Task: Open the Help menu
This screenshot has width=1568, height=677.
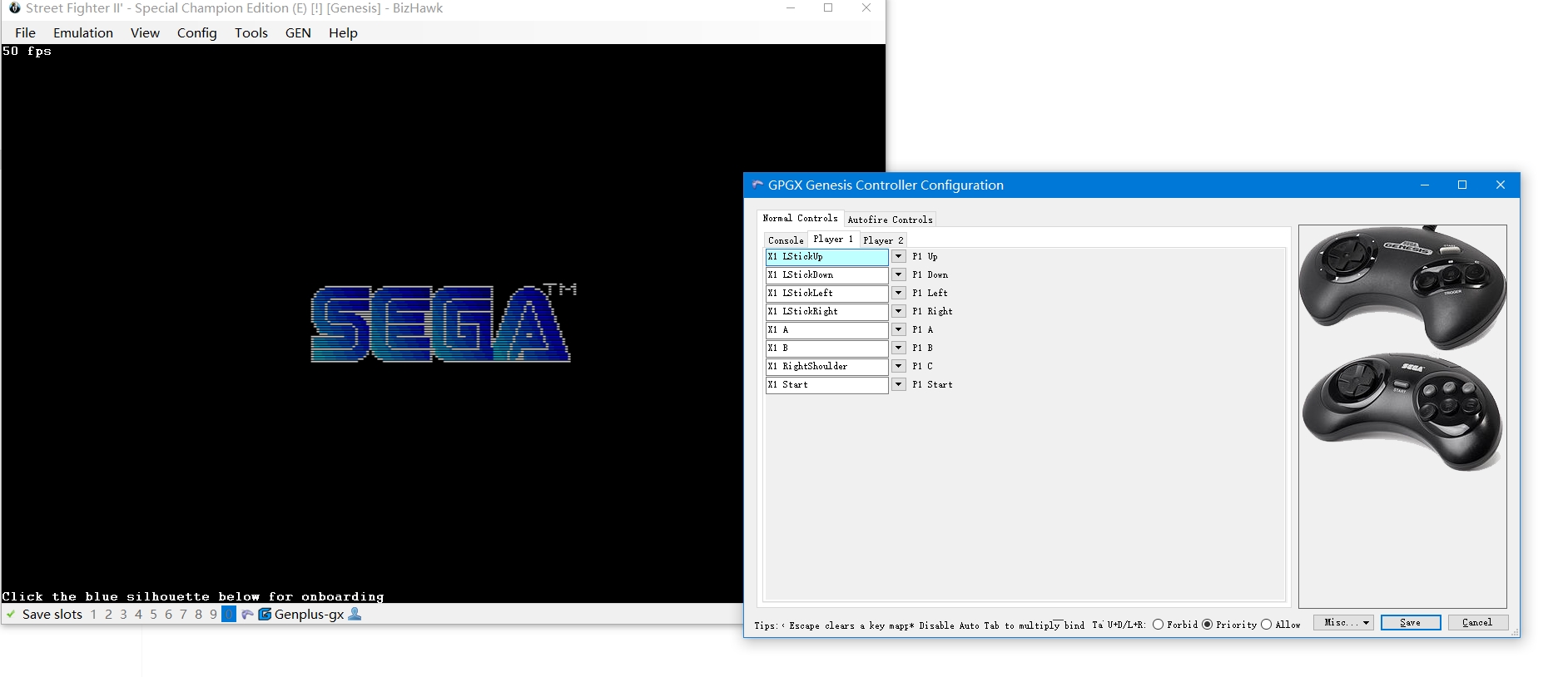Action: pos(343,32)
